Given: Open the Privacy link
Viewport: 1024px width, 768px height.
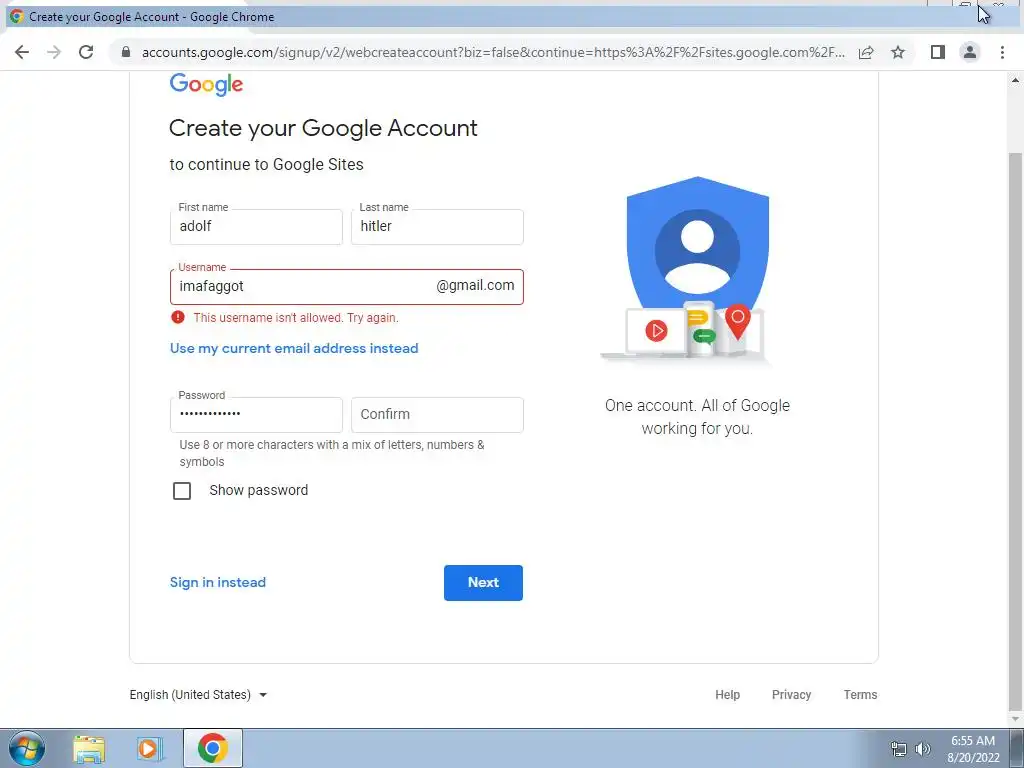Looking at the screenshot, I should point(792,695).
